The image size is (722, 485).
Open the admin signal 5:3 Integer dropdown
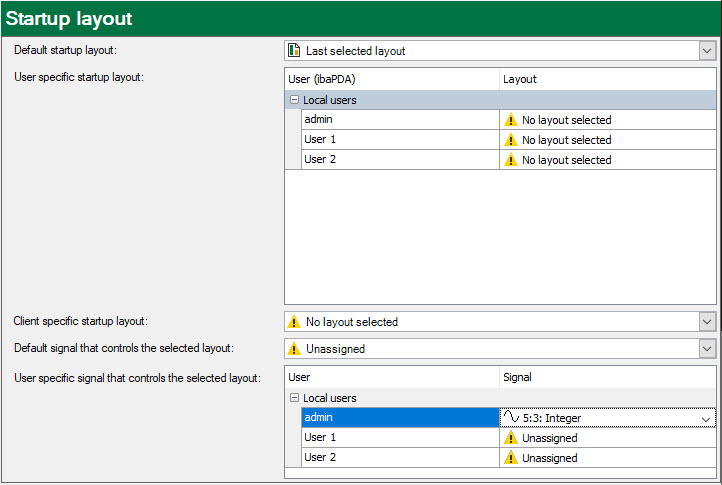707,418
